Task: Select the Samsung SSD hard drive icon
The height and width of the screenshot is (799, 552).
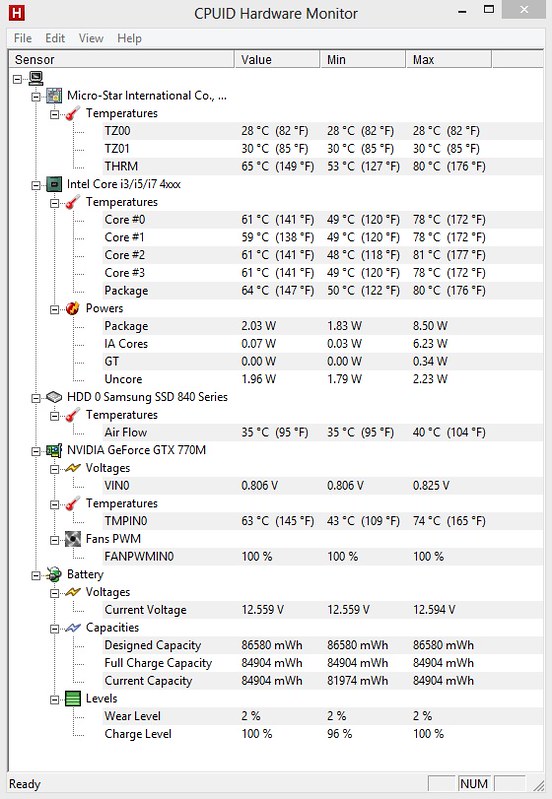Action: (54, 397)
